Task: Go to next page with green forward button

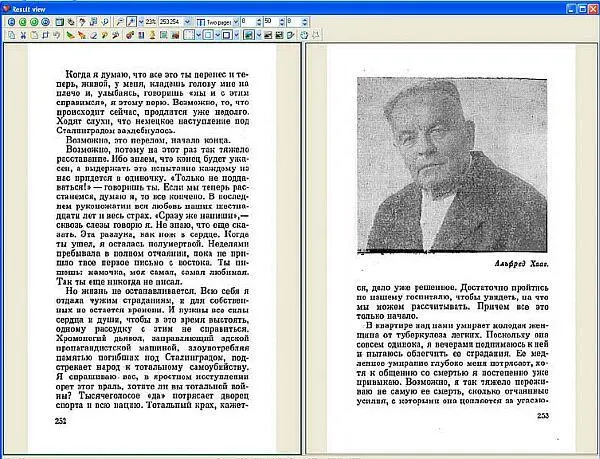Action: point(34,22)
